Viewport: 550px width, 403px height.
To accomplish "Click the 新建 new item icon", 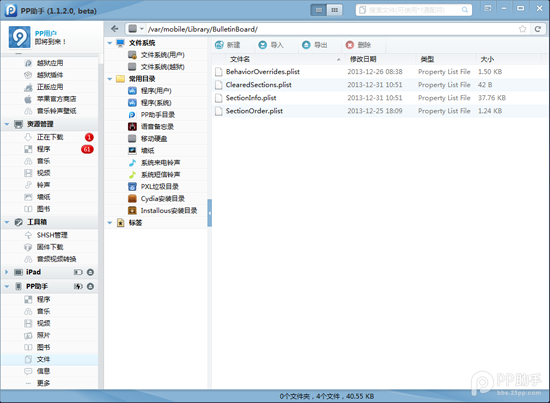I will point(219,45).
